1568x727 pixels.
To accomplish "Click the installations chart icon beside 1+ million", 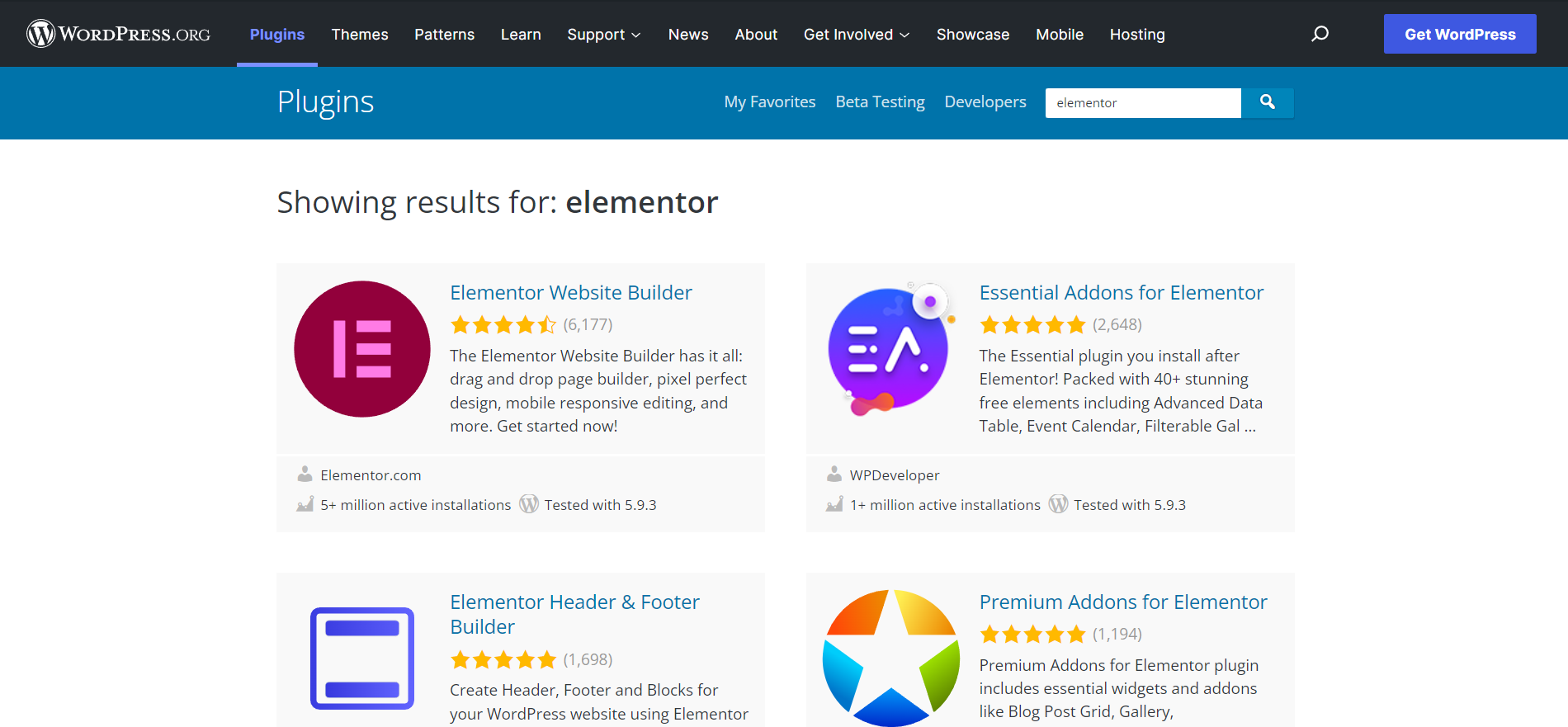I will click(834, 503).
